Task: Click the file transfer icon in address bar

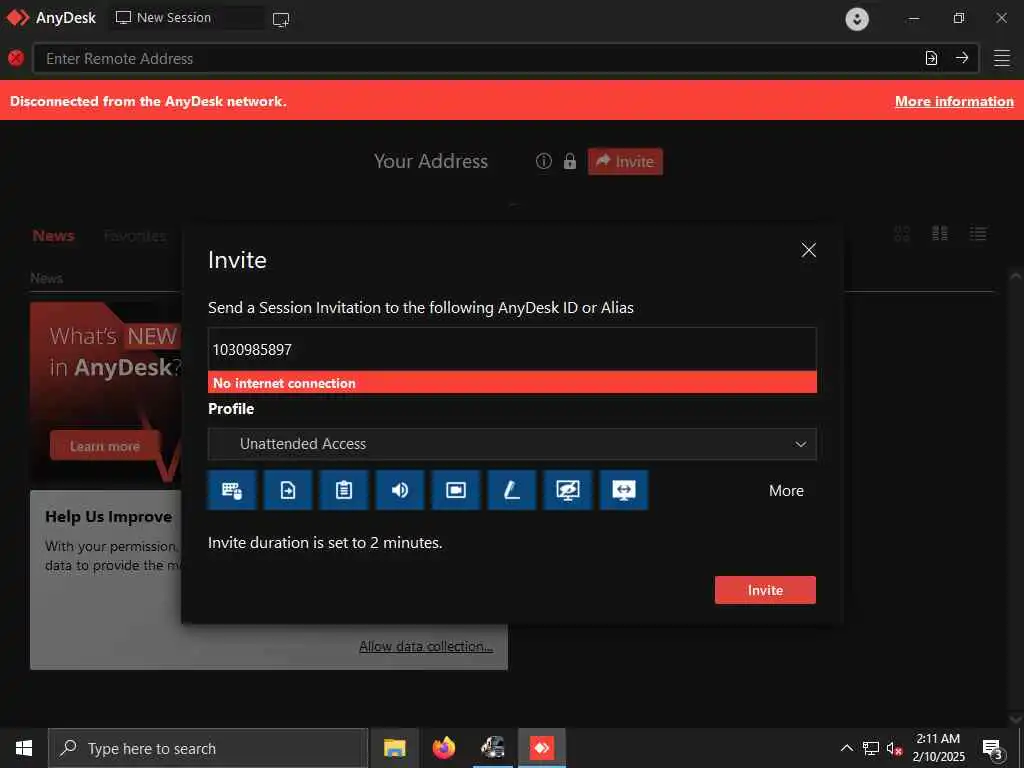Action: pos(931,58)
